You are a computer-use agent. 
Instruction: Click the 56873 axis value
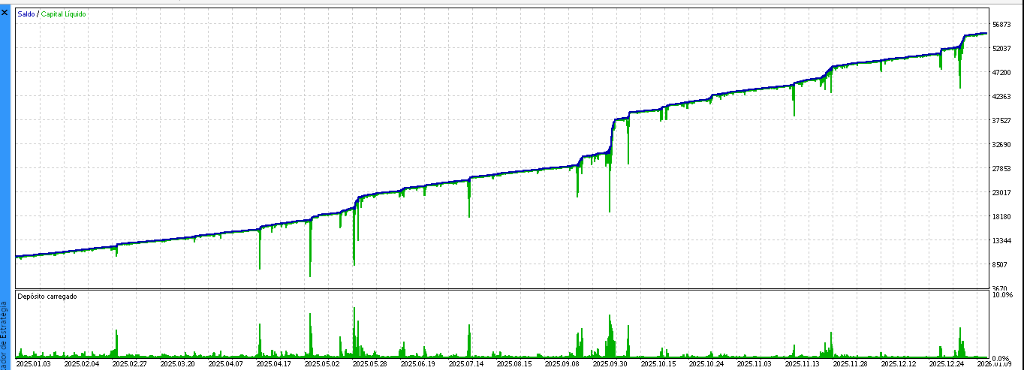1001,24
